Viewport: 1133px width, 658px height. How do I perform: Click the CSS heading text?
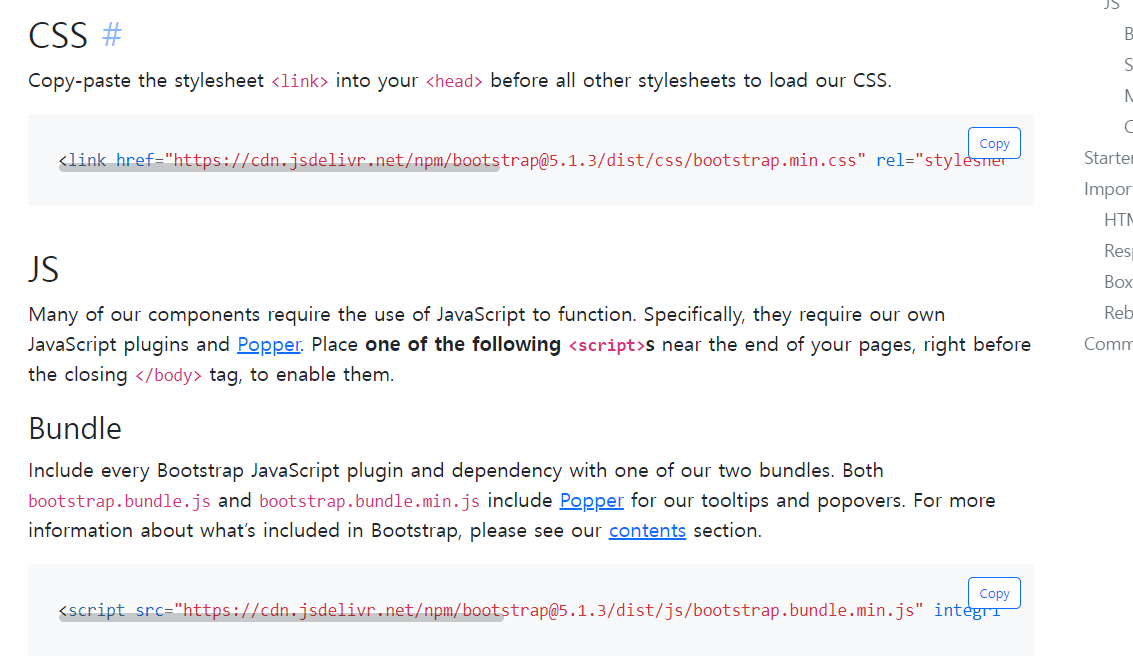58,35
